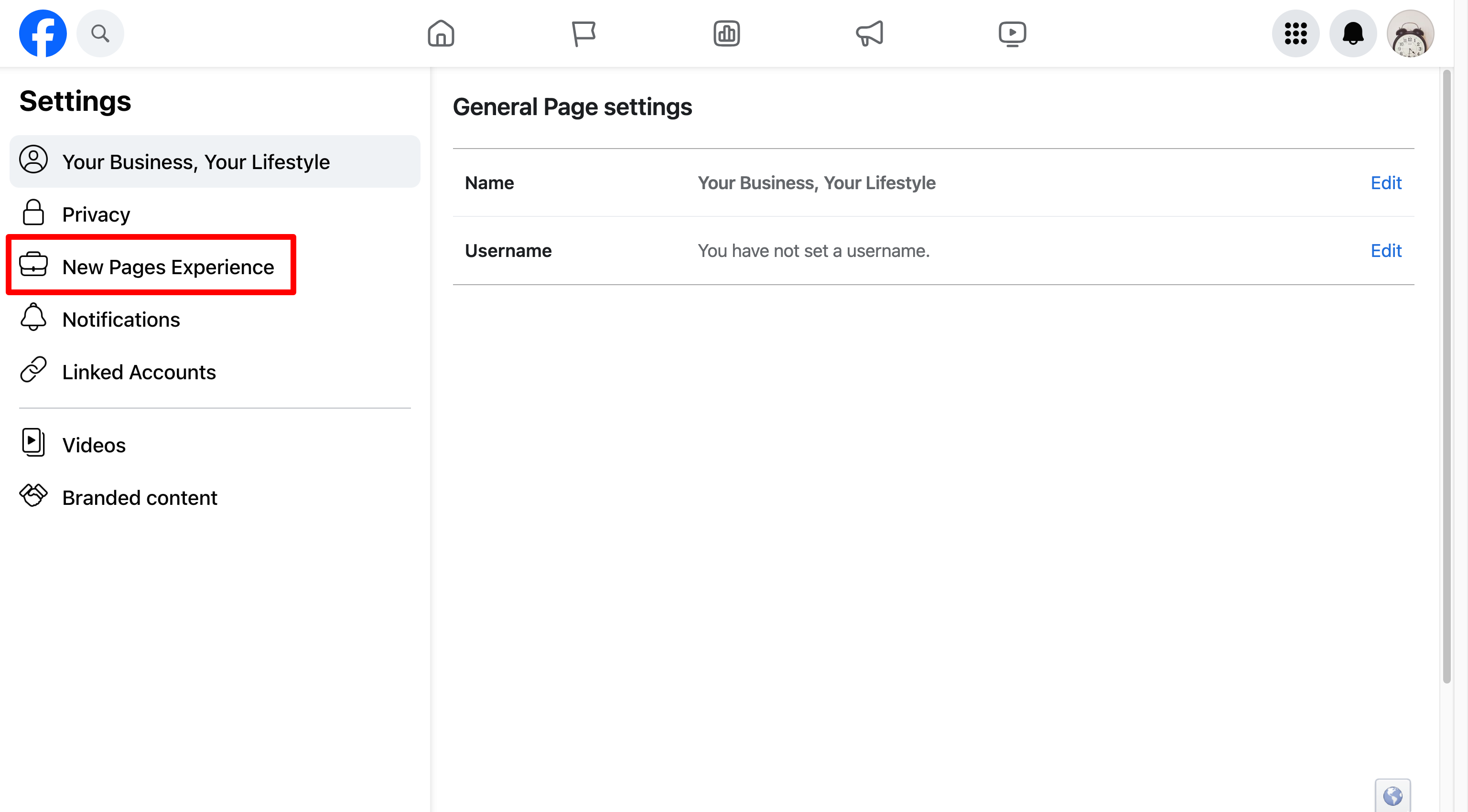The height and width of the screenshot is (812, 1468).
Task: Open Notifications settings in sidebar
Action: pyautogui.click(x=121, y=319)
